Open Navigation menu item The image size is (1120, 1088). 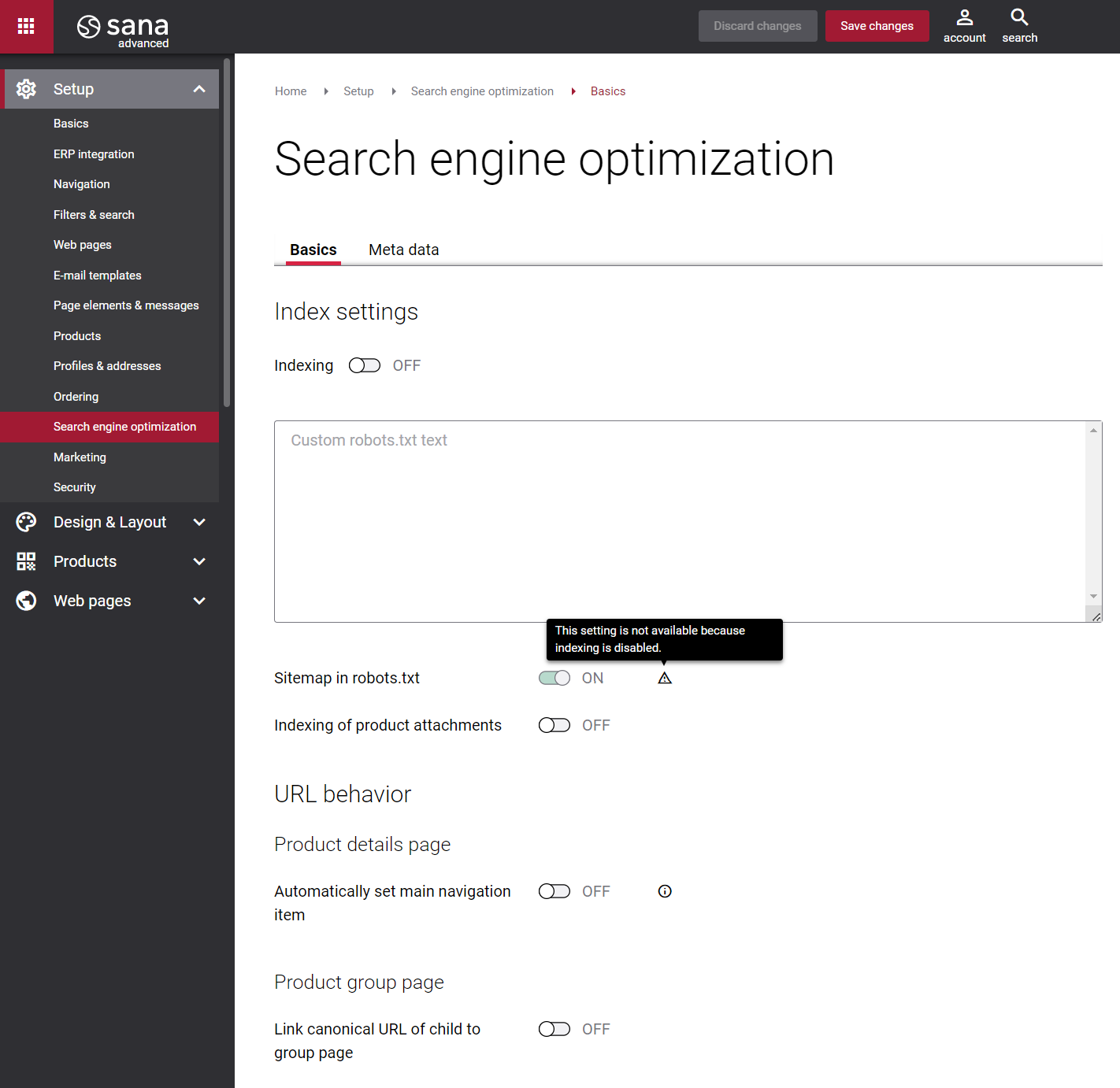[82, 184]
